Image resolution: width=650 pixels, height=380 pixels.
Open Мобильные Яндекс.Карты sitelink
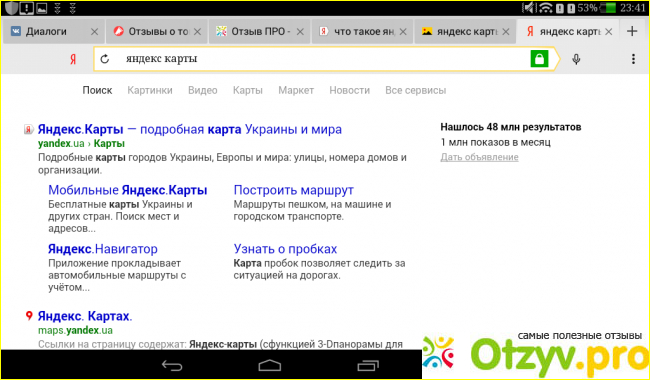point(128,190)
